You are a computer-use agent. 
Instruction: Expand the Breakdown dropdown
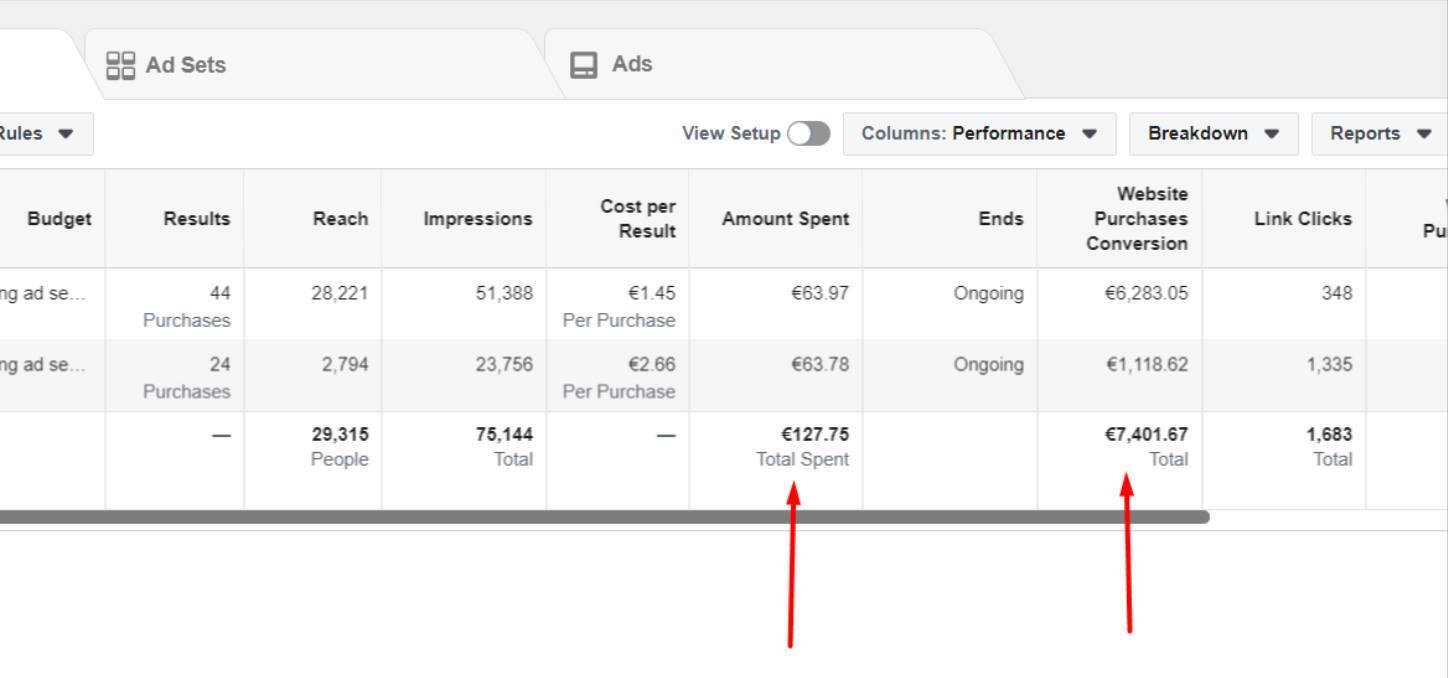point(1213,134)
